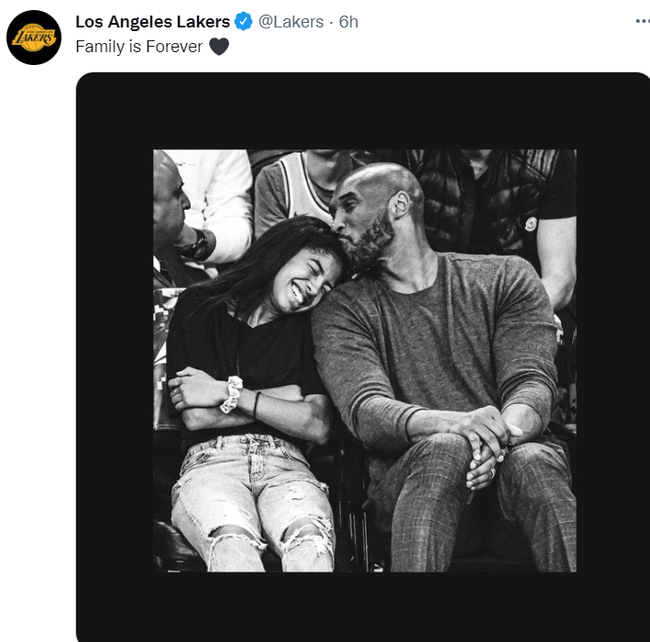The height and width of the screenshot is (642, 650).
Task: Open the tweet via the 6h timestamp
Action: pos(349,22)
